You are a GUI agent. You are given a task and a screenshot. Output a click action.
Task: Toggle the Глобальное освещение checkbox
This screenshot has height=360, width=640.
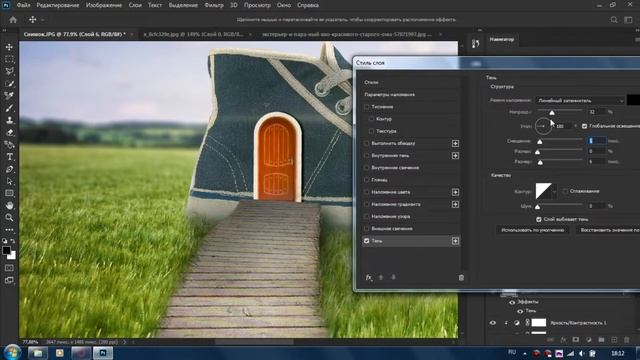(584, 126)
